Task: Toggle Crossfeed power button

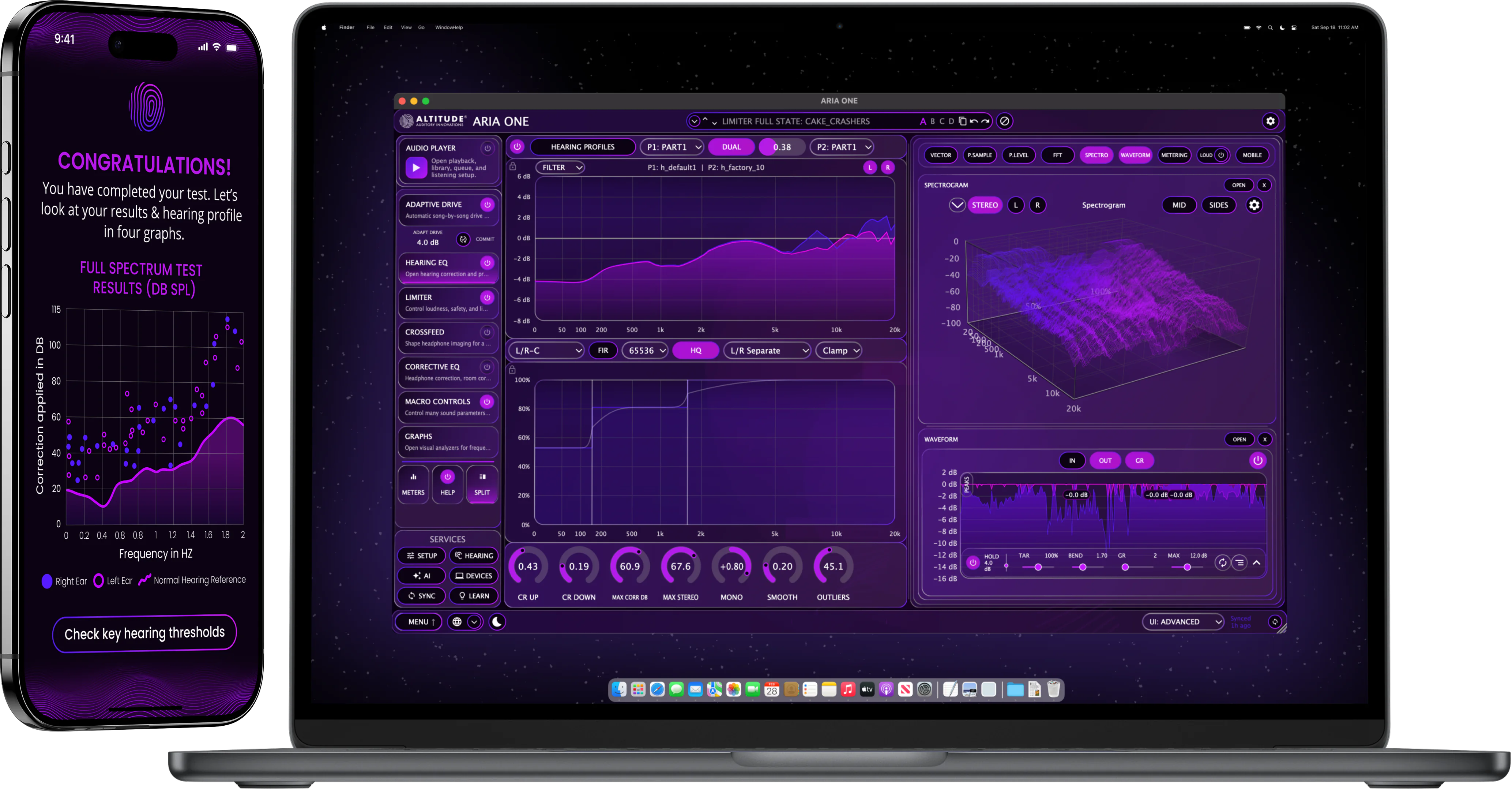Action: click(x=486, y=332)
